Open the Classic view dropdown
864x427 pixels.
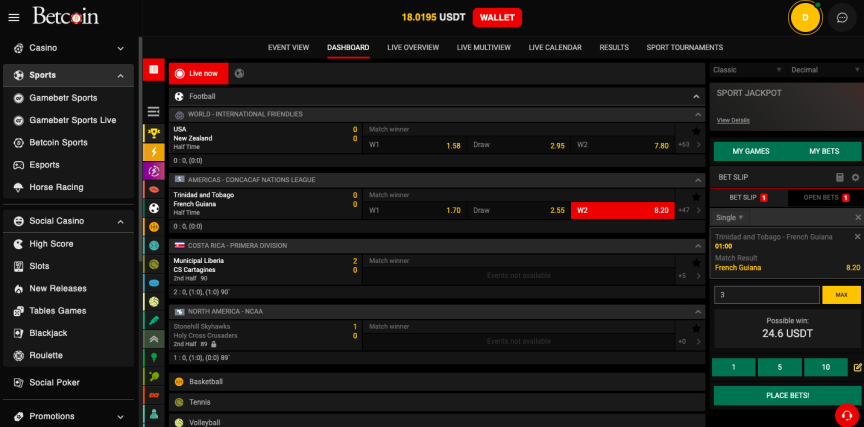click(747, 70)
